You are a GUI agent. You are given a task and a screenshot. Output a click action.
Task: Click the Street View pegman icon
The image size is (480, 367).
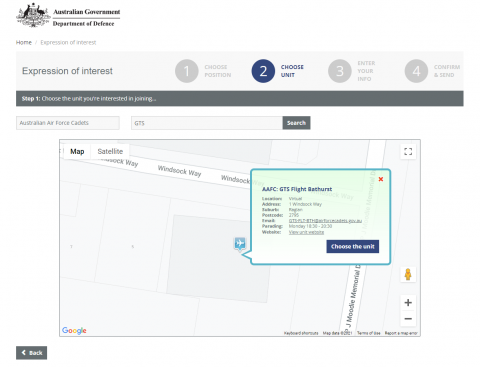pyautogui.click(x=408, y=275)
